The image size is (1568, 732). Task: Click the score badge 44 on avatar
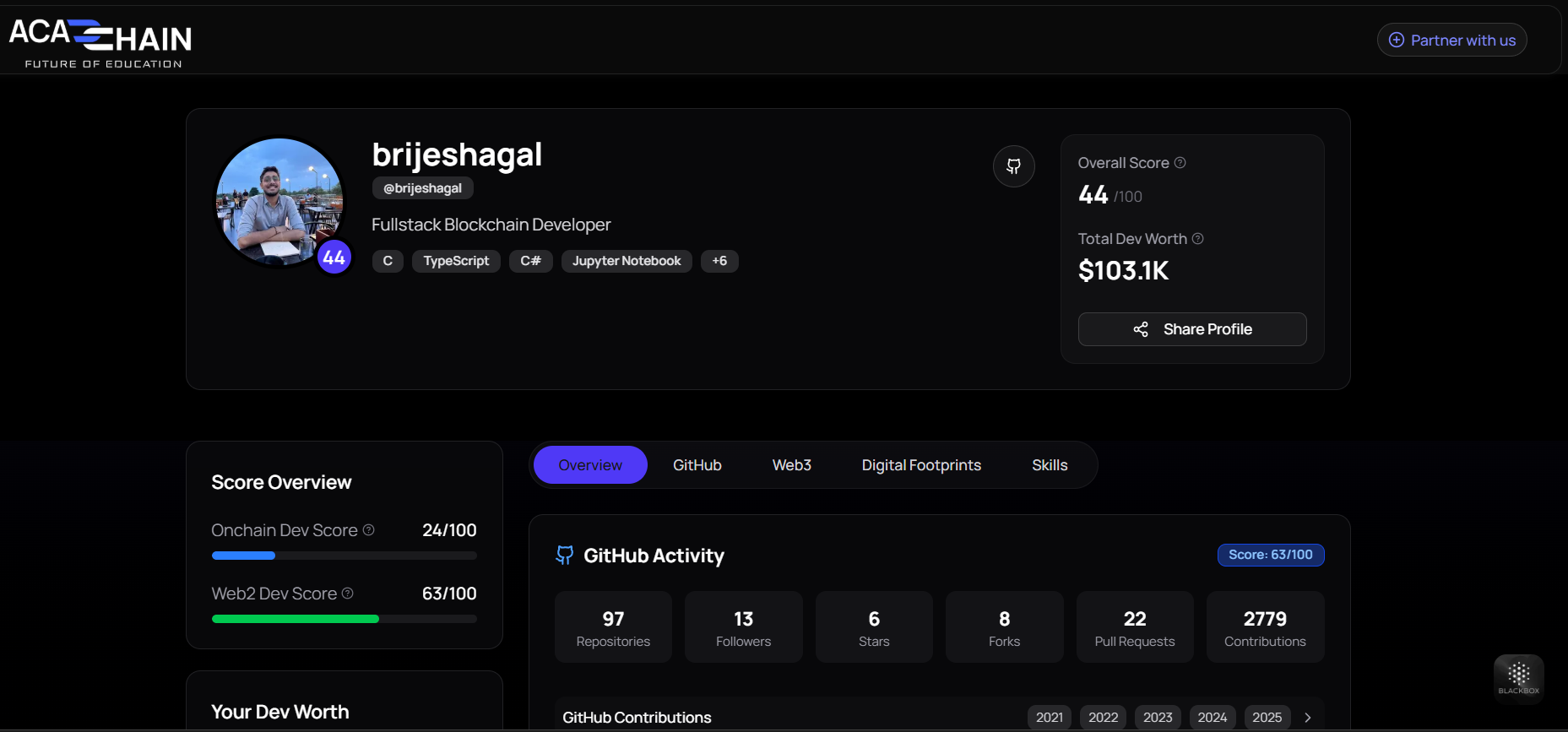tap(334, 258)
